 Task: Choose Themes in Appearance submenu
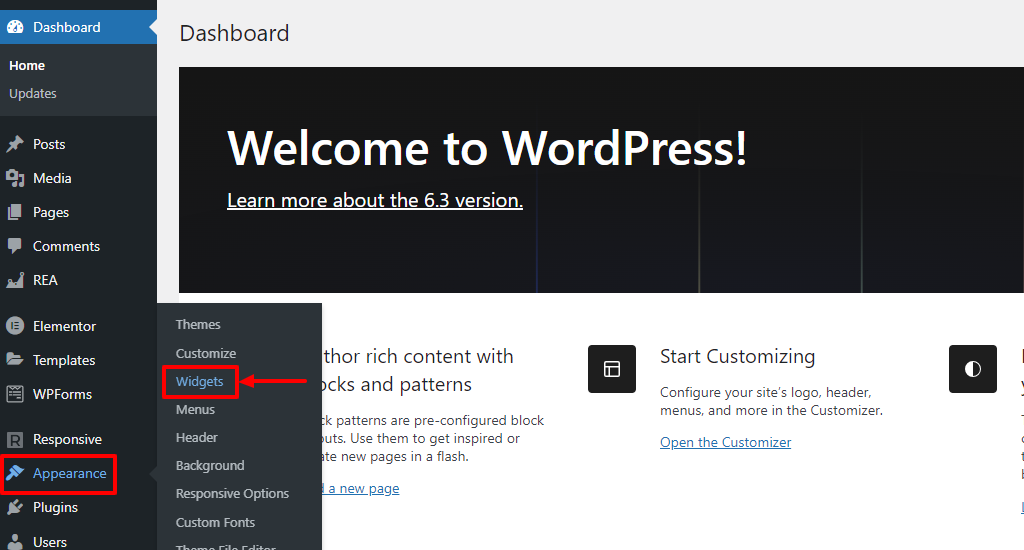(198, 325)
